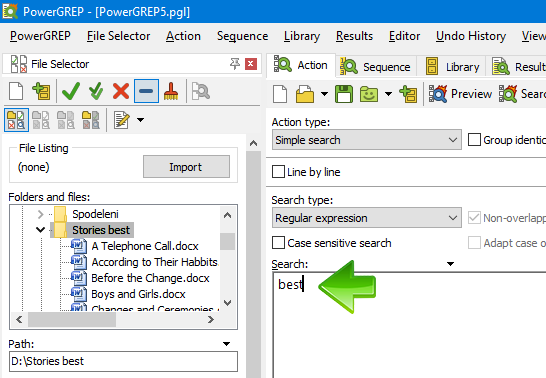Screen dimensions: 546x378
Task: Switch to the Sequence tab
Action: (x=376, y=66)
